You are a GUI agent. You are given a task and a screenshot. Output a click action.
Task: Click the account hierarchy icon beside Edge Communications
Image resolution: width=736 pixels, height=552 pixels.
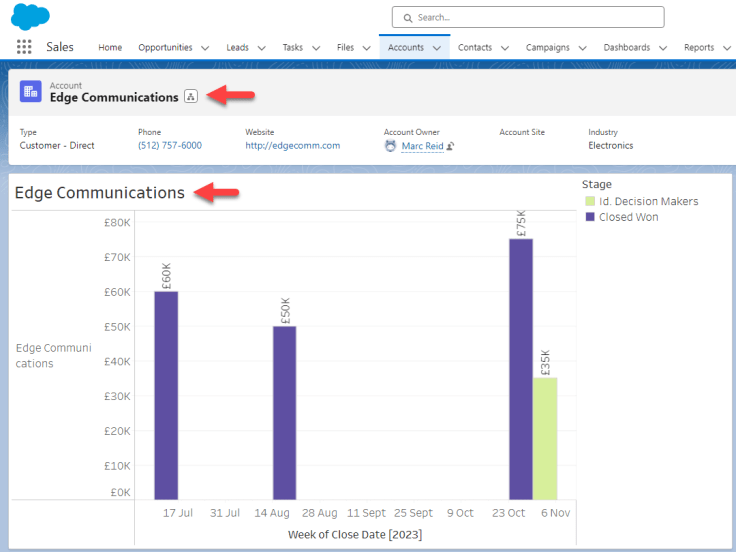coord(191,97)
